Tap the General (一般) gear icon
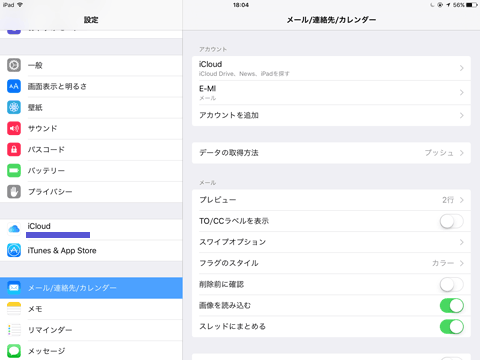The width and height of the screenshot is (480, 360). coord(14,65)
